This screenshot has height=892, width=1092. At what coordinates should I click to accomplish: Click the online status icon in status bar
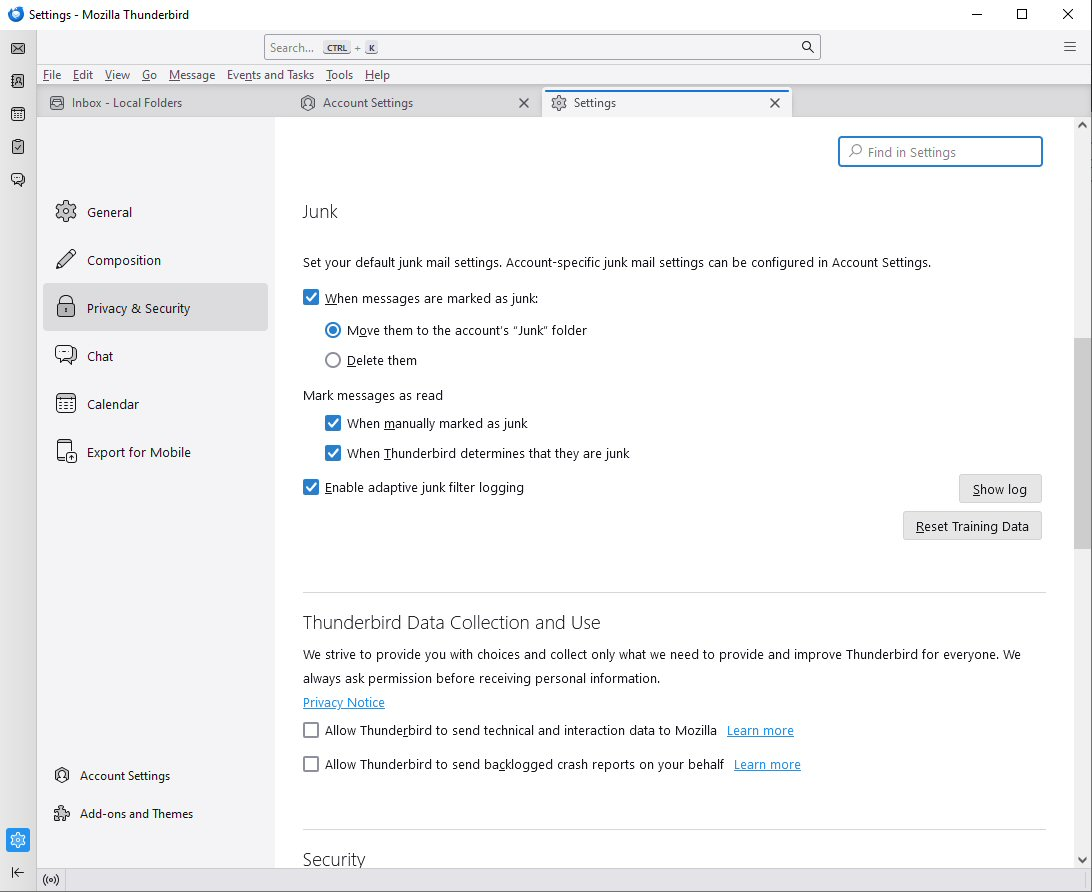(51, 880)
